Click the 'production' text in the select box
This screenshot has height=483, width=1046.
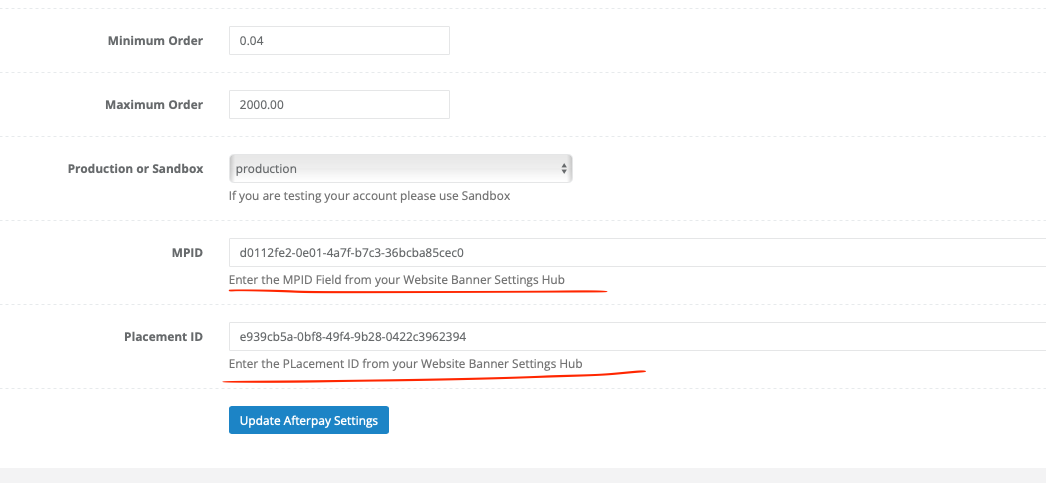[266, 169]
